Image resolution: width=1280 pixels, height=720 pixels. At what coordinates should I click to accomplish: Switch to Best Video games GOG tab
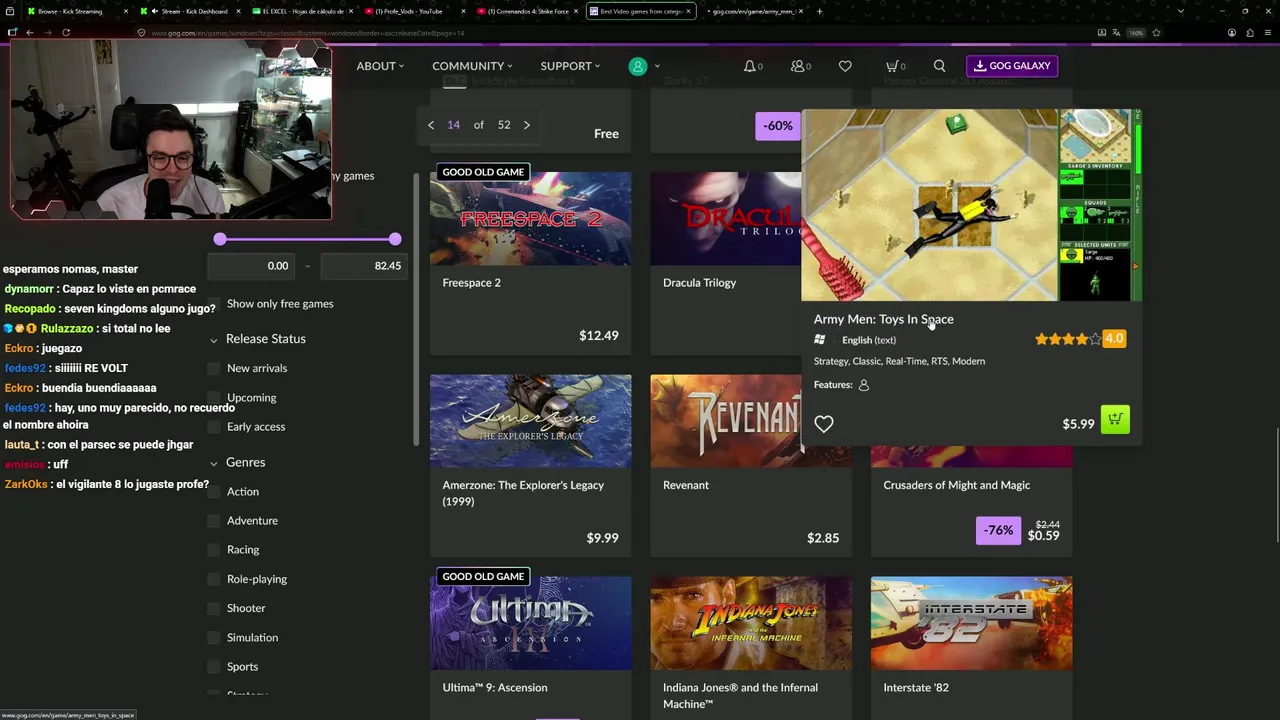pos(640,11)
